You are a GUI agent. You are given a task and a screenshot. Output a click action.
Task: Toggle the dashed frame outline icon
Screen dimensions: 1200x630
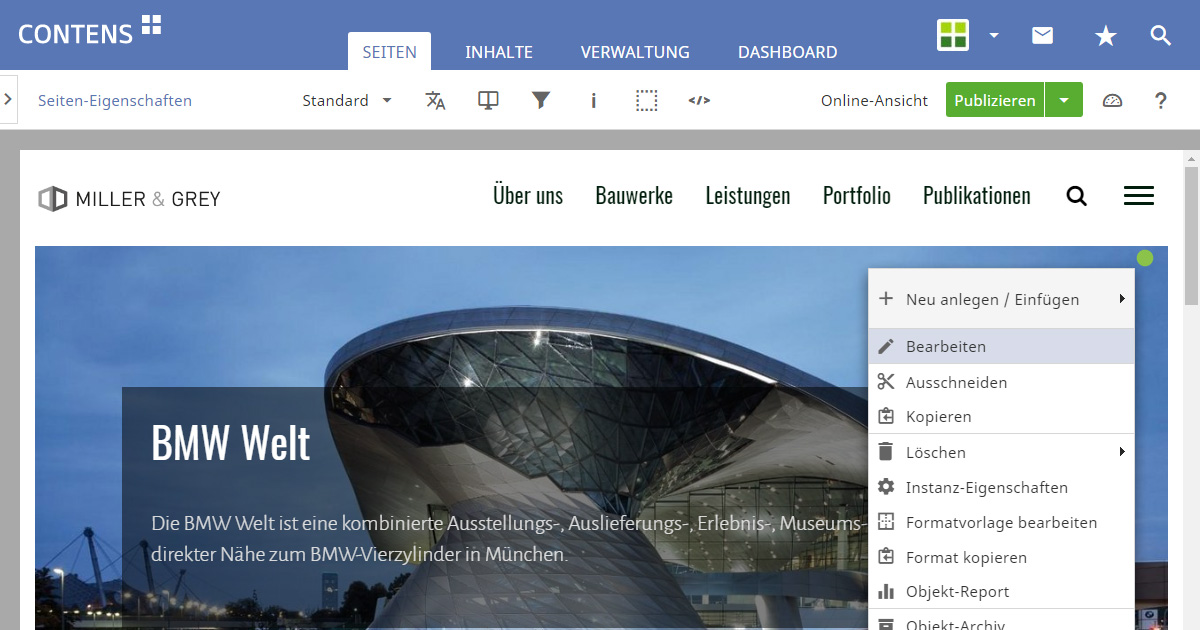(647, 100)
